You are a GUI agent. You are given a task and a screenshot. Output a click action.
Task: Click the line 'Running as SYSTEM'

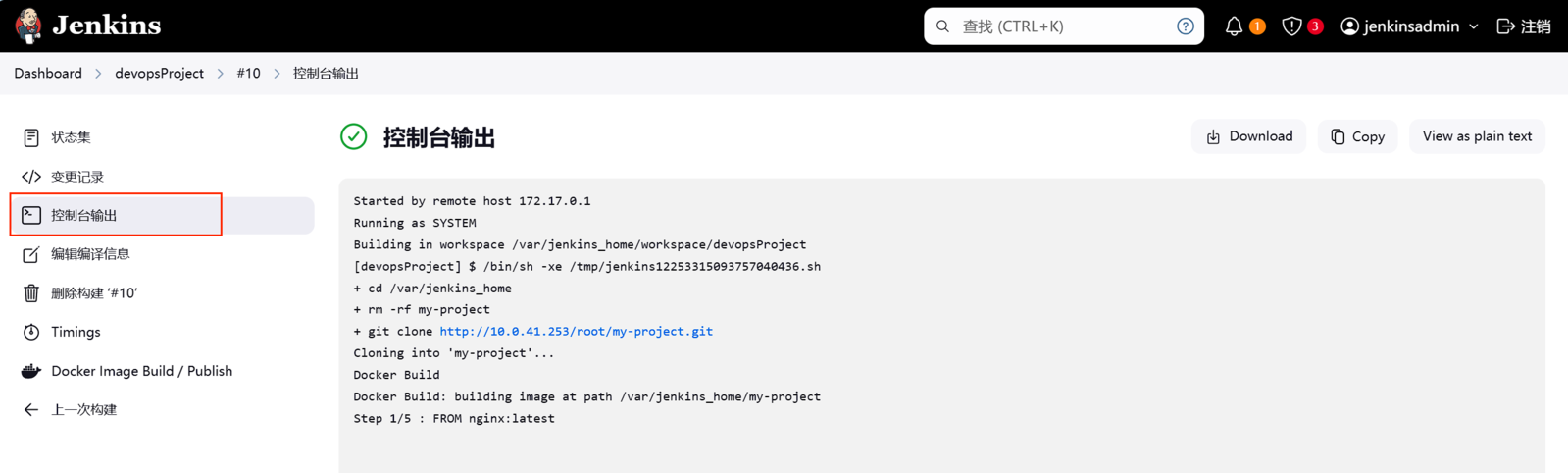tap(415, 223)
